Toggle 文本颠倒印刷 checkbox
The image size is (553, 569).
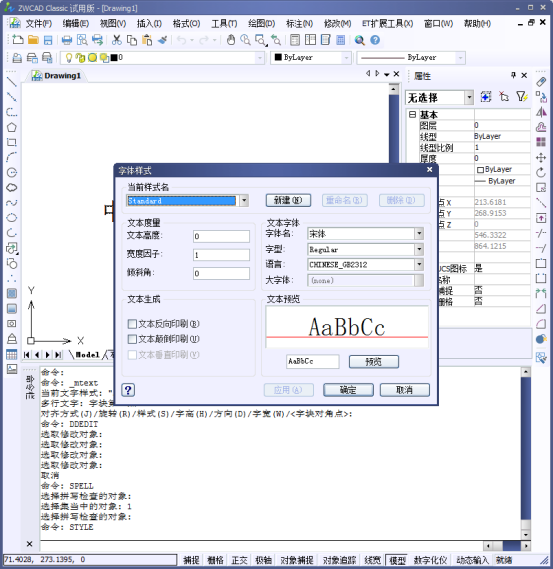132,339
